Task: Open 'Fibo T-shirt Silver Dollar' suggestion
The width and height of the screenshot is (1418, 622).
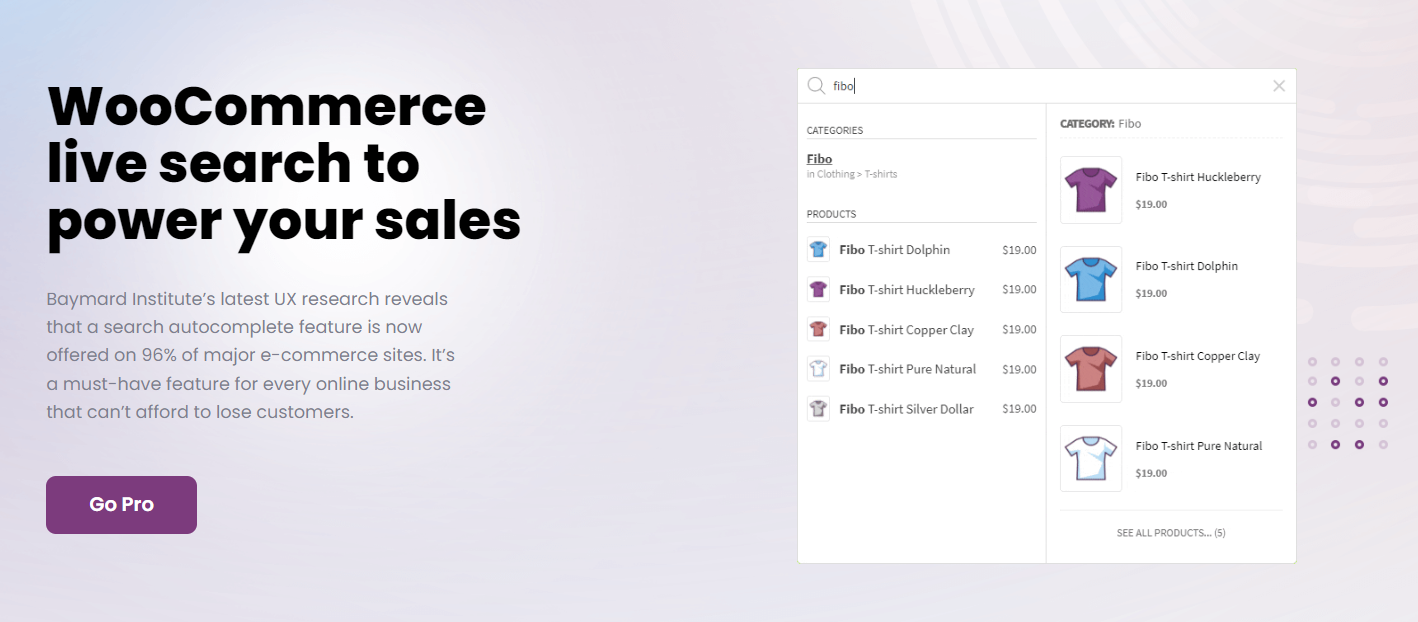Action: [x=907, y=409]
